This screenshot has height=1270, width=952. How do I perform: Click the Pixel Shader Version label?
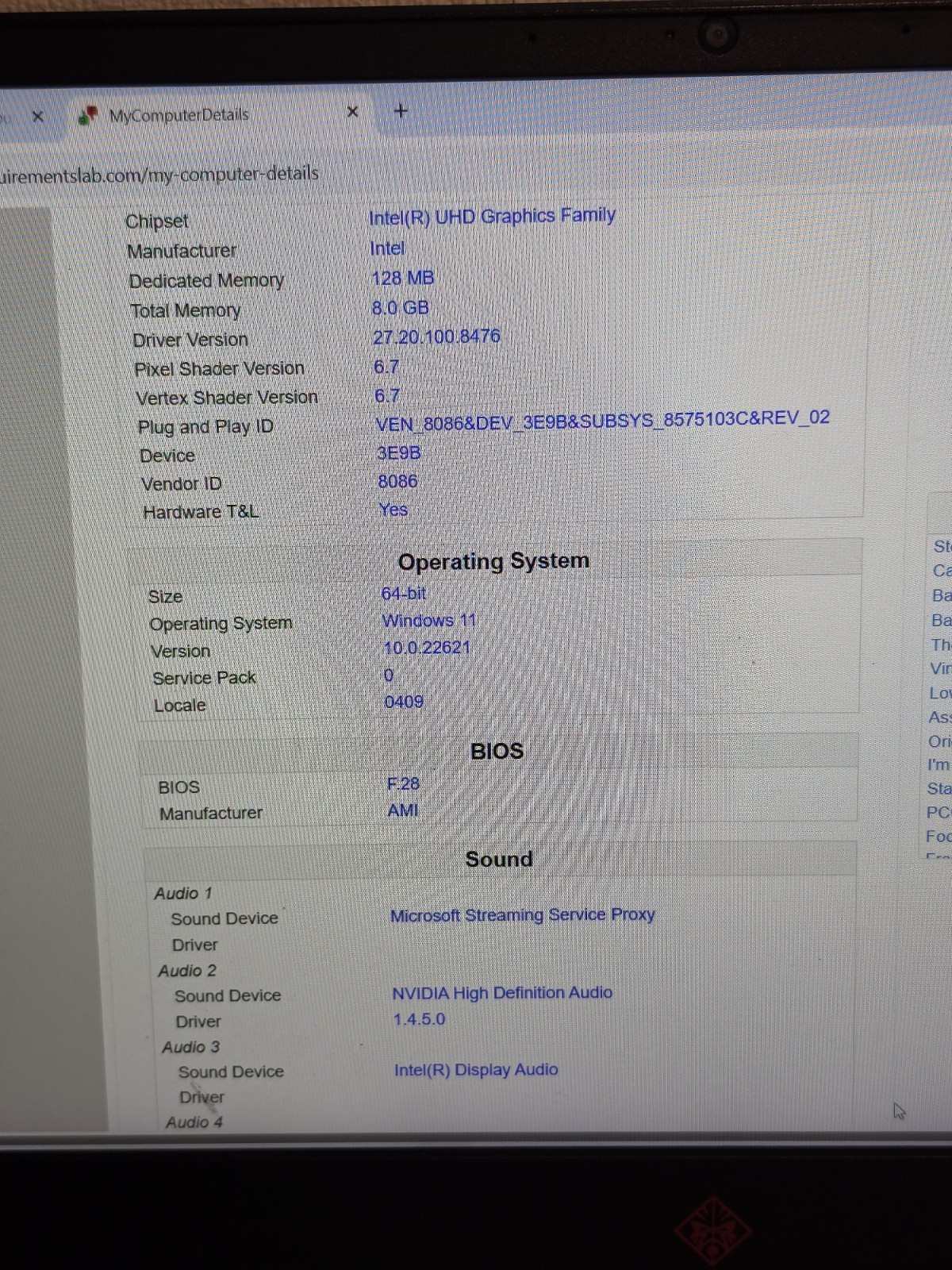[x=220, y=369]
